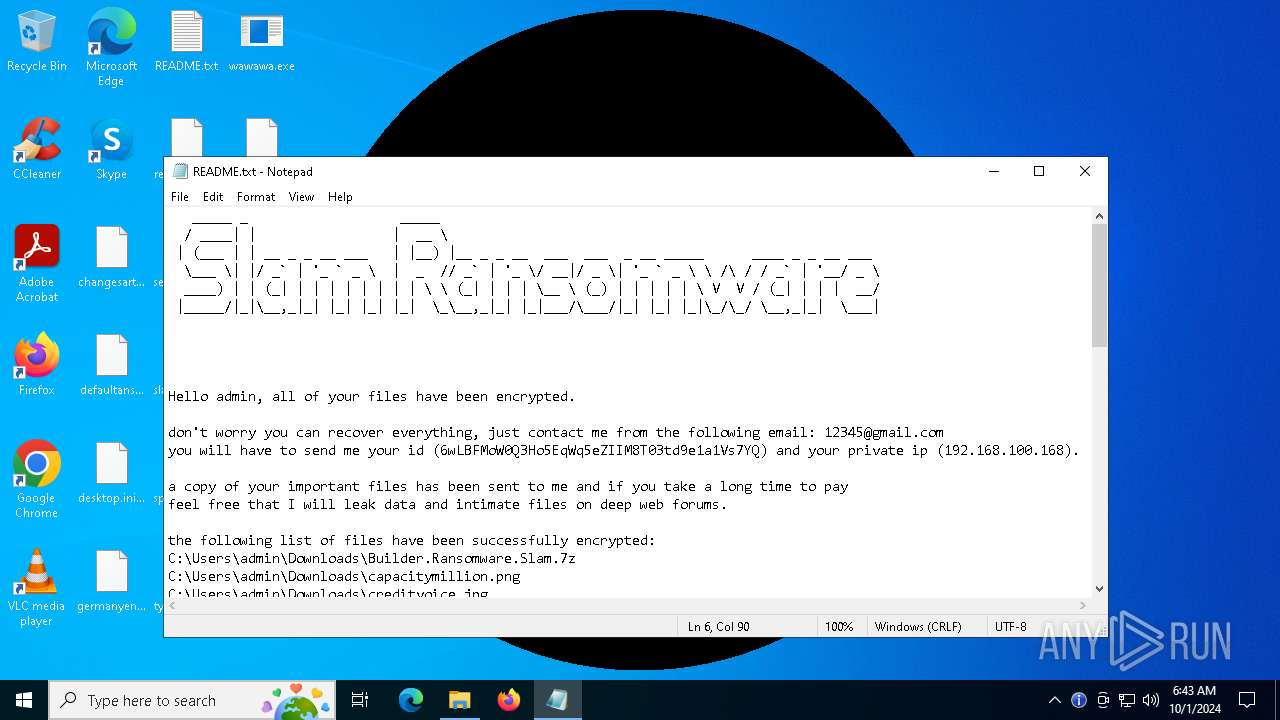The image size is (1280, 720).
Task: Show hidden system tray icons
Action: [x=1054, y=700]
